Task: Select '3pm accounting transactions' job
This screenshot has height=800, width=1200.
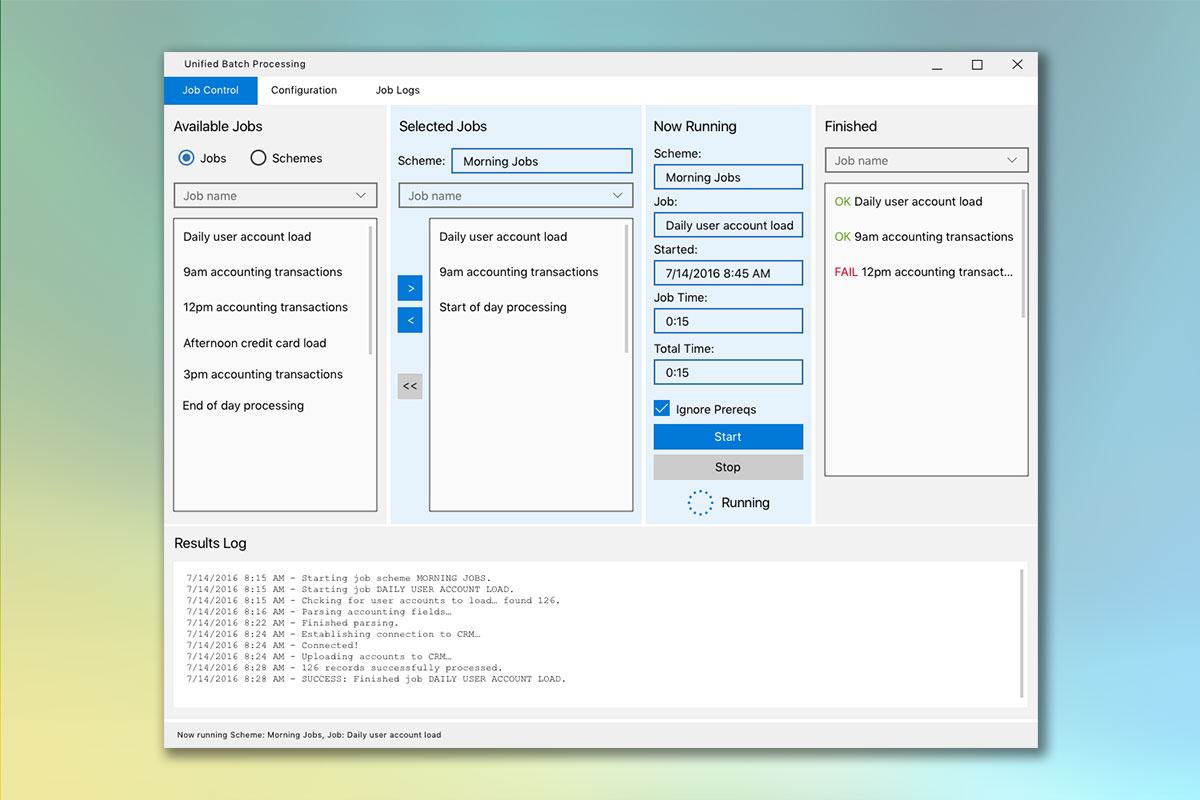Action: coord(263,374)
